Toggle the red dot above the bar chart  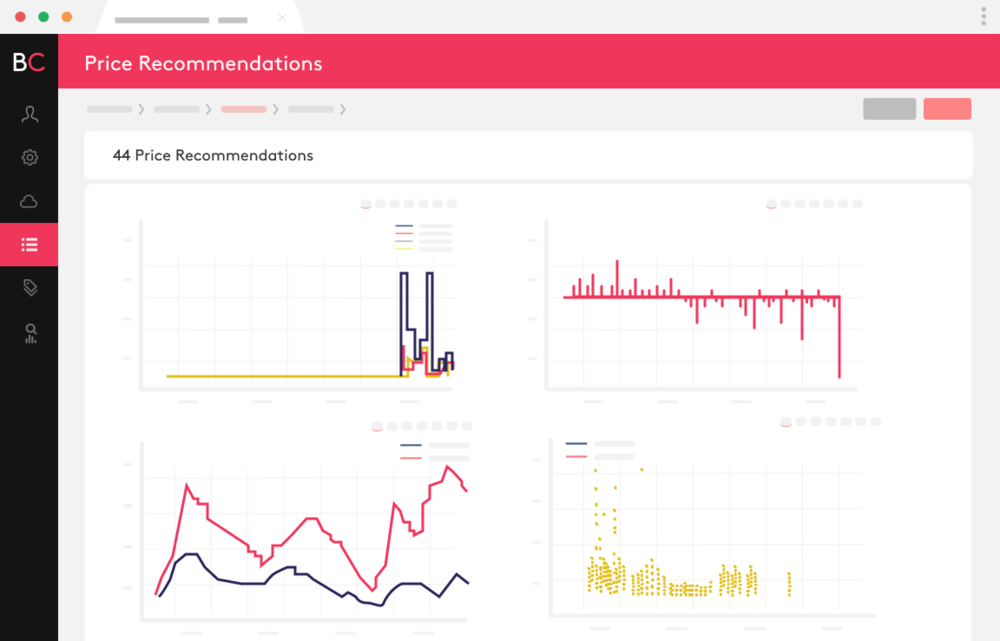(x=771, y=204)
